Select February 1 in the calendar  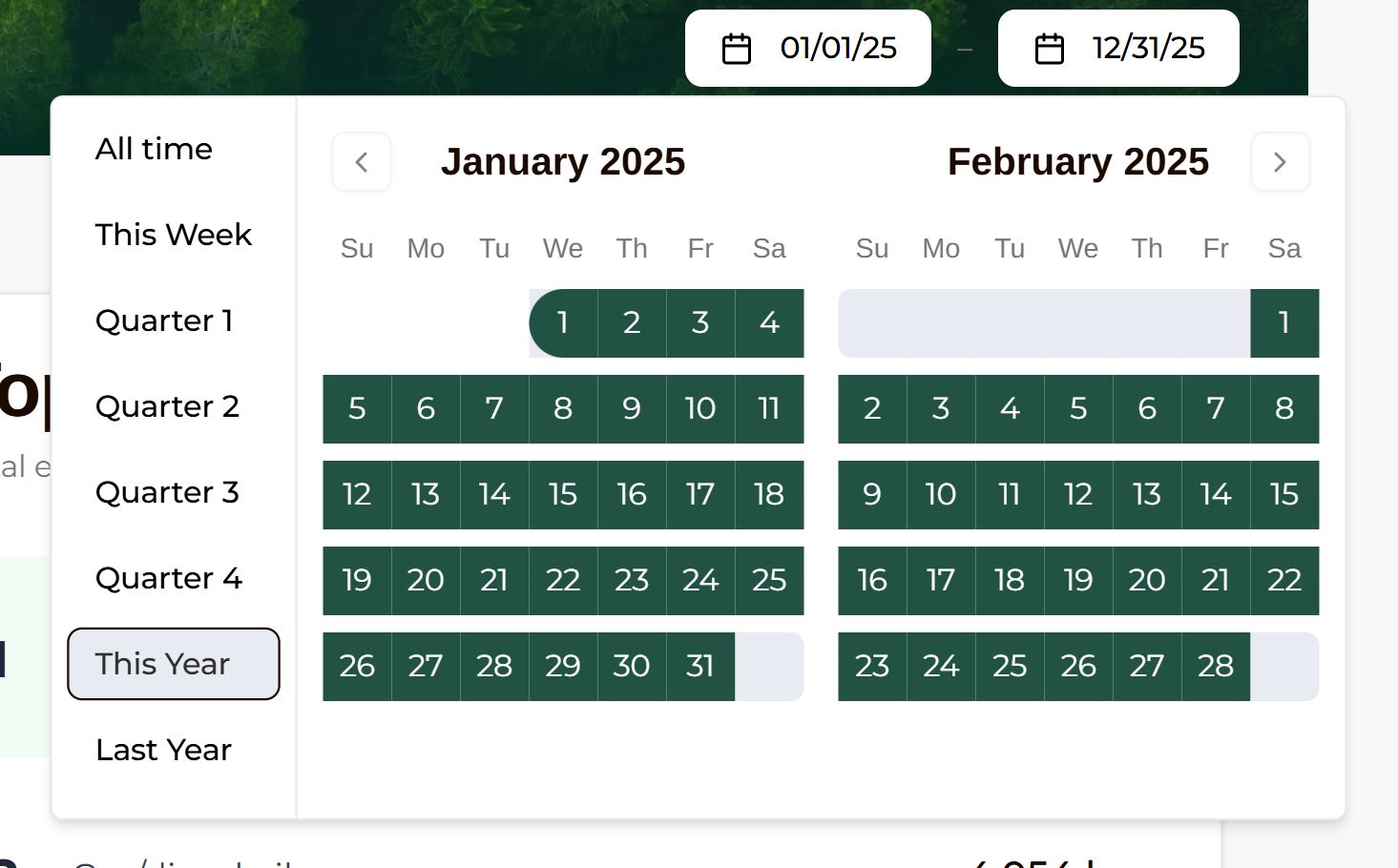1284,323
